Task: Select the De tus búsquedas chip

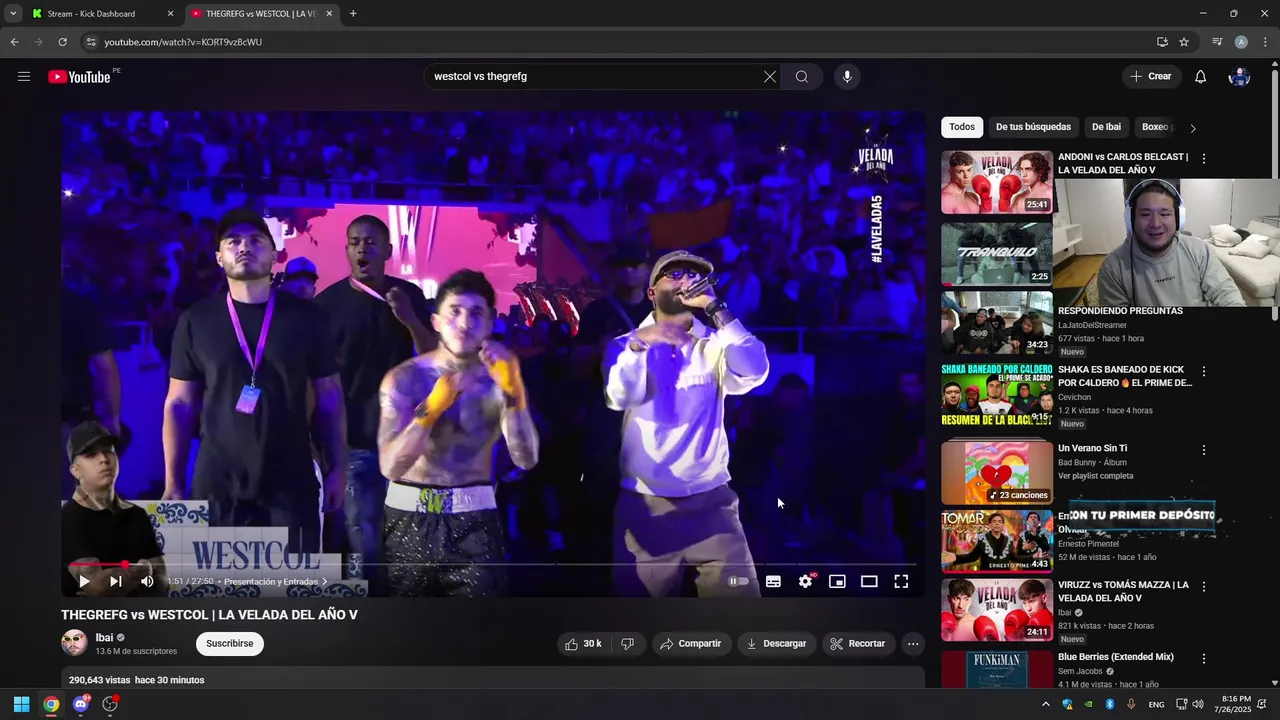Action: pyautogui.click(x=1033, y=127)
